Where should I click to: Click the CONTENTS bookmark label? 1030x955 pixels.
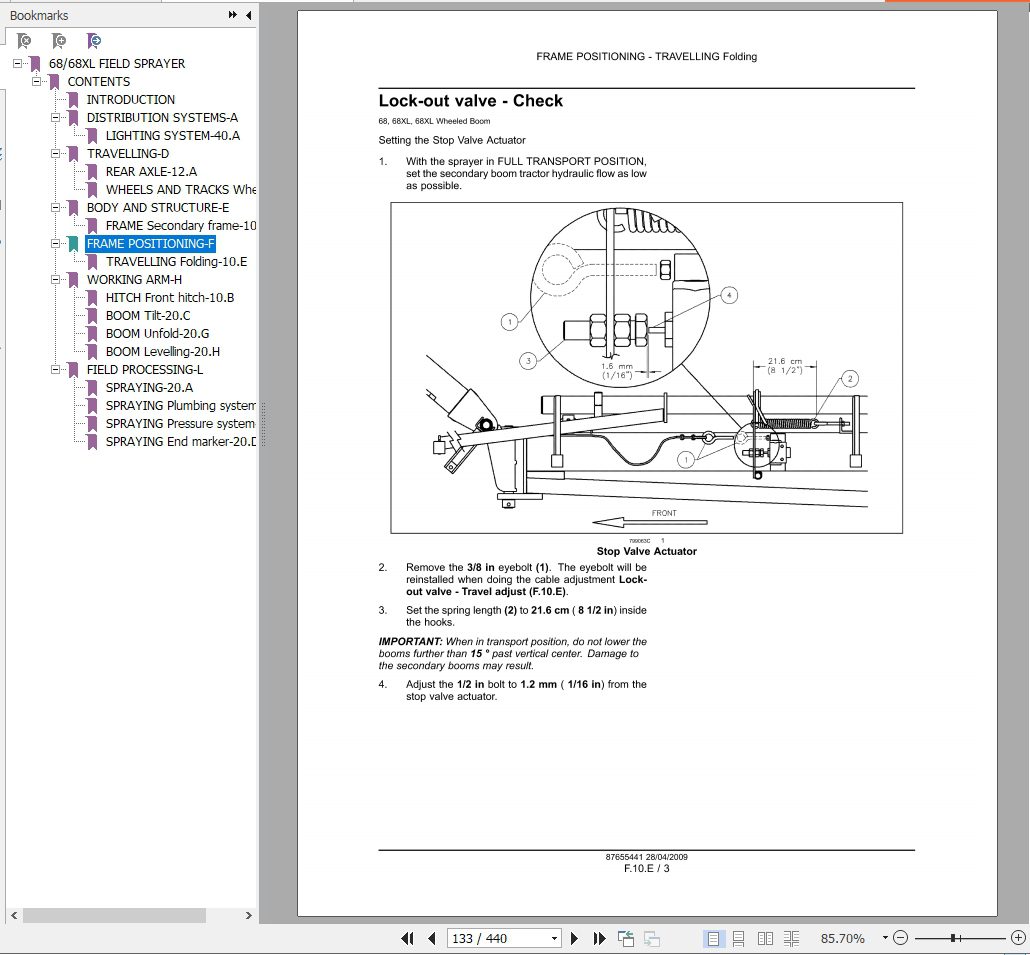coord(99,81)
